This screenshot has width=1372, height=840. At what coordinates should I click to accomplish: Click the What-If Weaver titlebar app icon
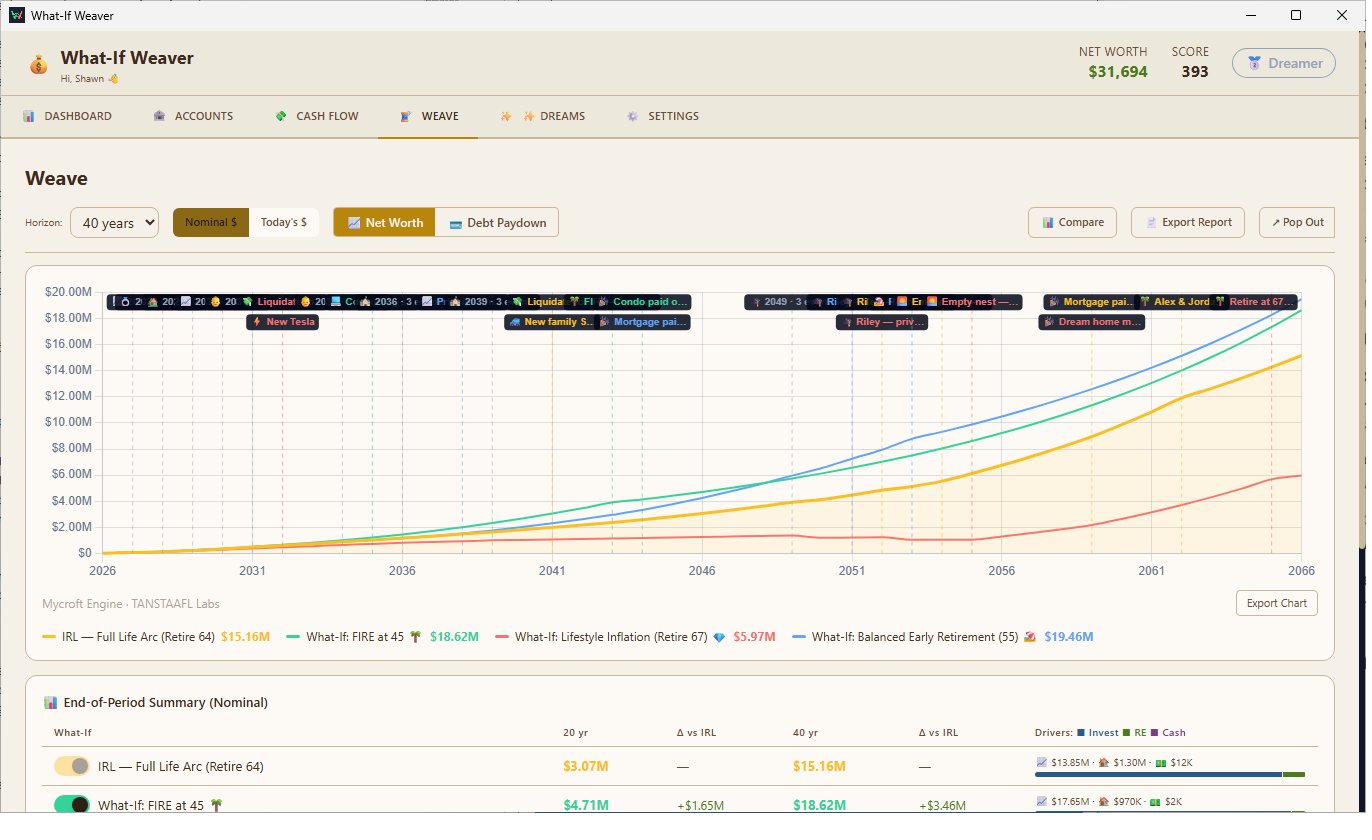point(16,15)
